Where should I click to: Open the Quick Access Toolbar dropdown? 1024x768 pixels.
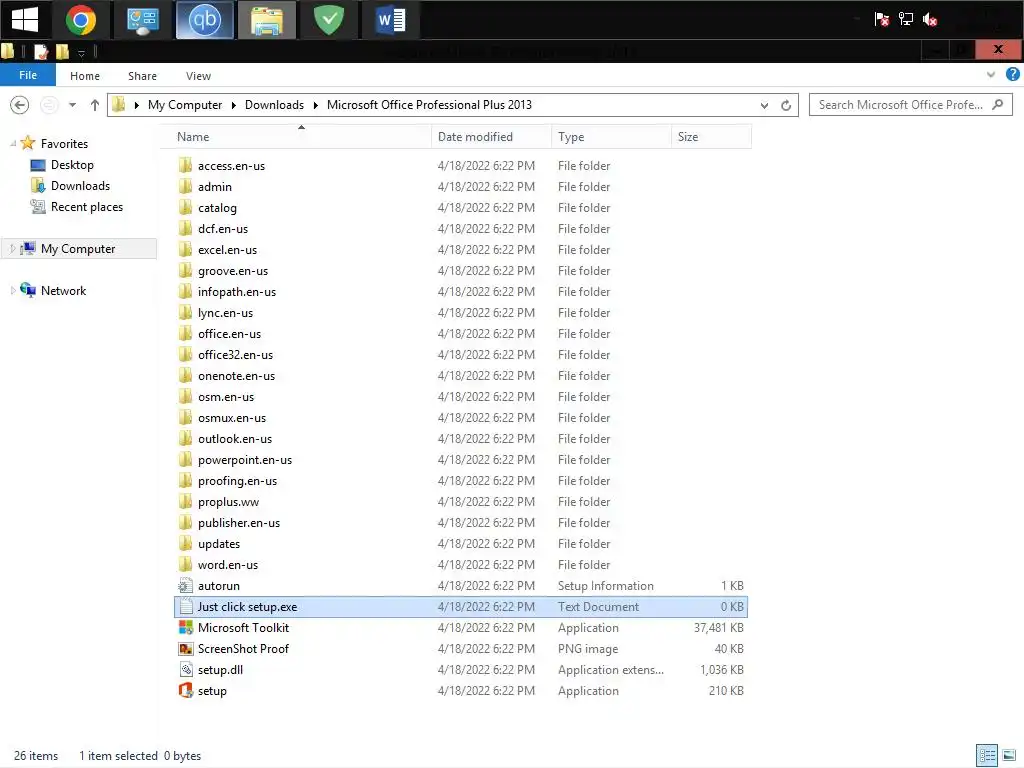(x=81, y=53)
